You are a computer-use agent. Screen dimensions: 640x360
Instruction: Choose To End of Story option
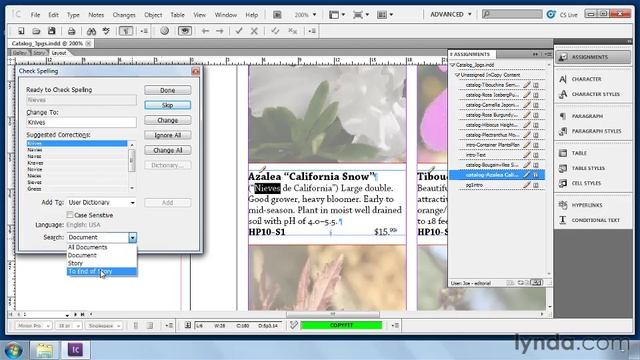(102, 271)
